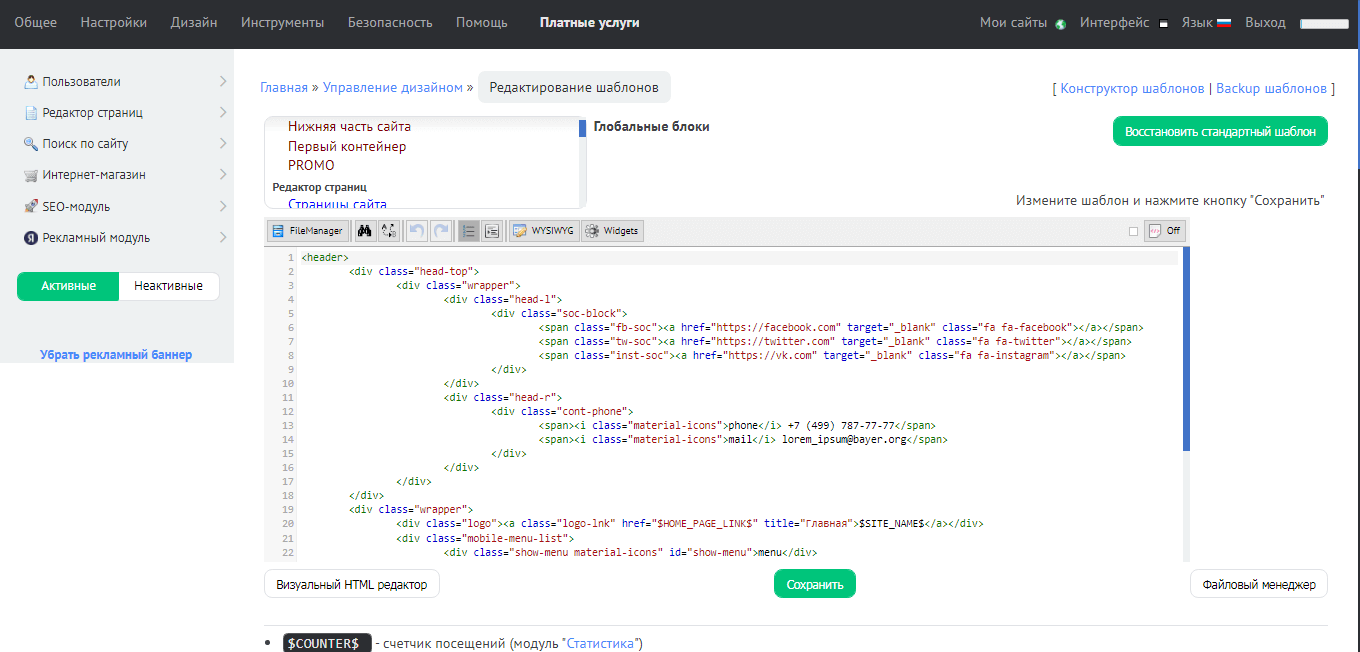1360x652 pixels.
Task: Open Widgets gear in editor toolbar
Action: tap(612, 231)
